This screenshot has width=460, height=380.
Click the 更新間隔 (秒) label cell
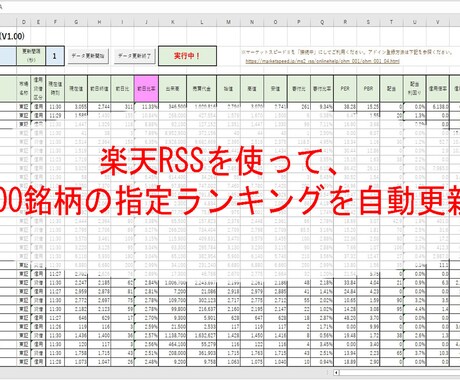31,56
